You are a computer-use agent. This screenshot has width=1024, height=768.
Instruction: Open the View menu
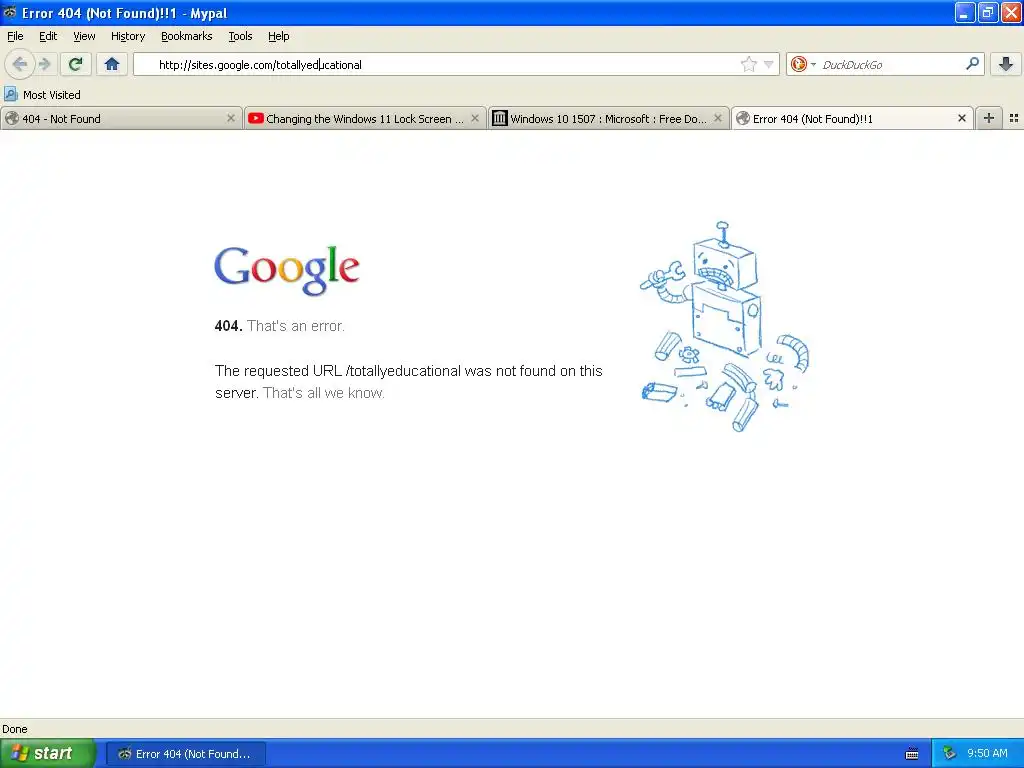[x=84, y=36]
